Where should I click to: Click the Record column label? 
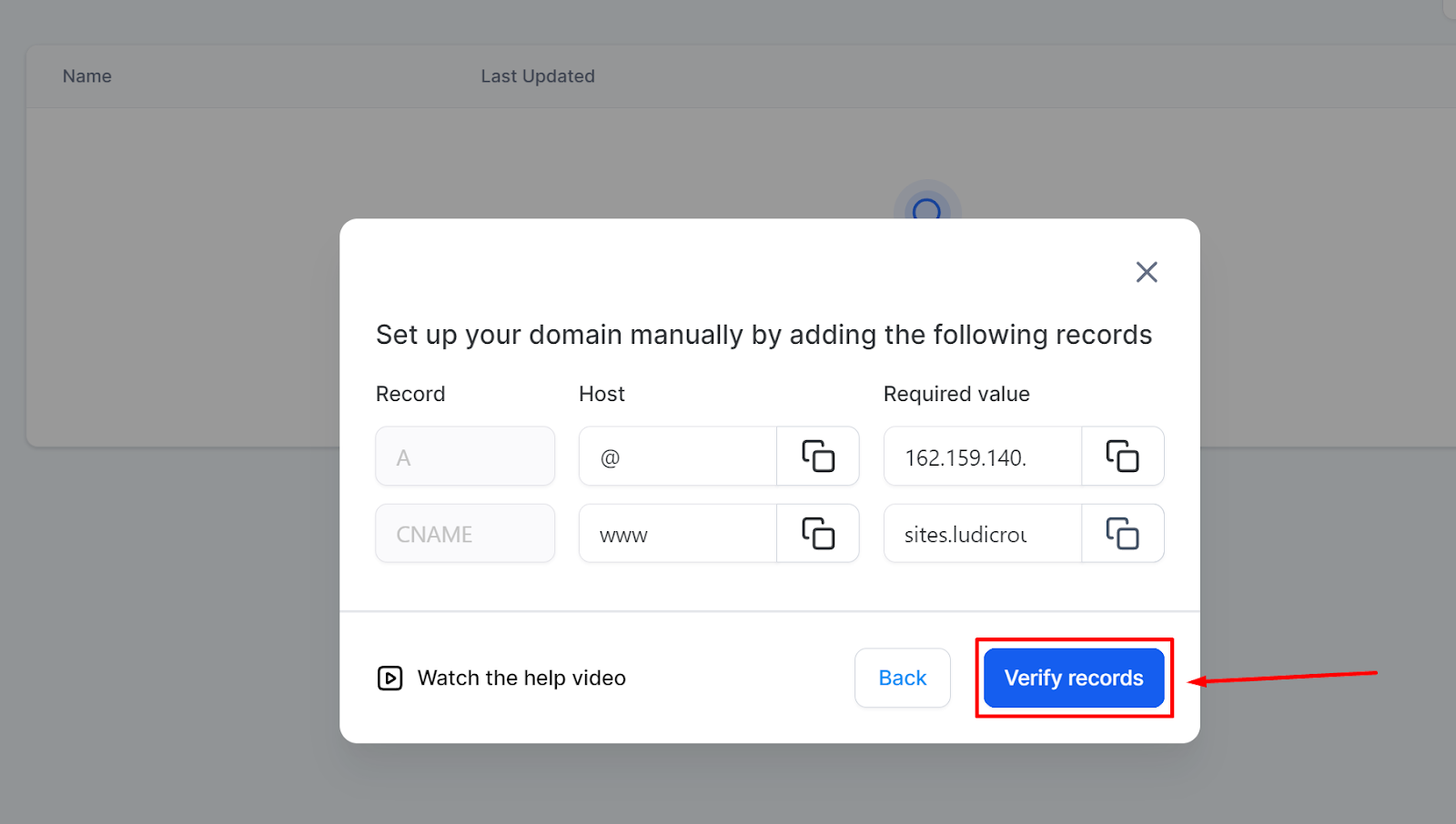tap(410, 394)
